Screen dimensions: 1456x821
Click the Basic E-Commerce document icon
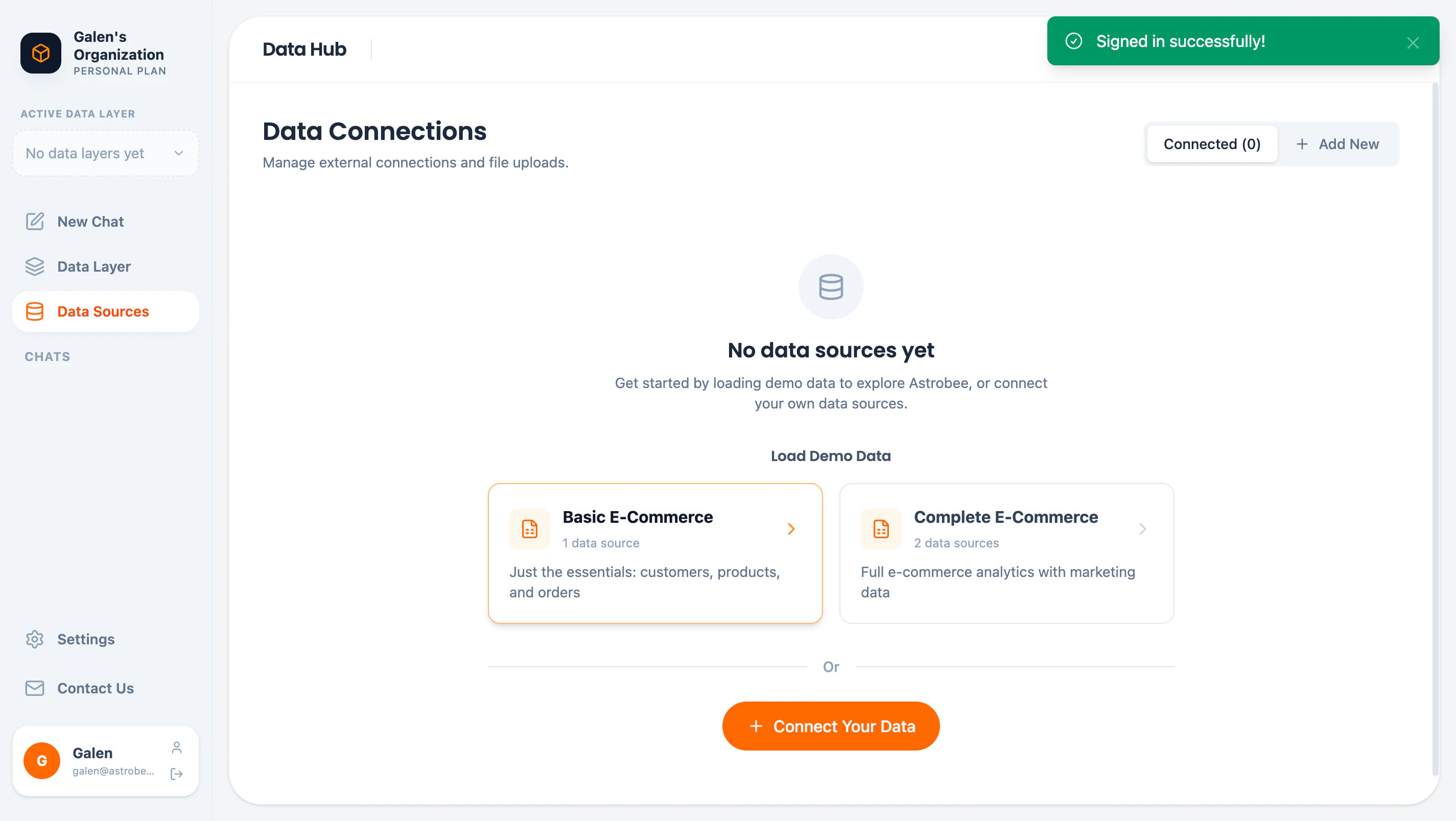[529, 529]
